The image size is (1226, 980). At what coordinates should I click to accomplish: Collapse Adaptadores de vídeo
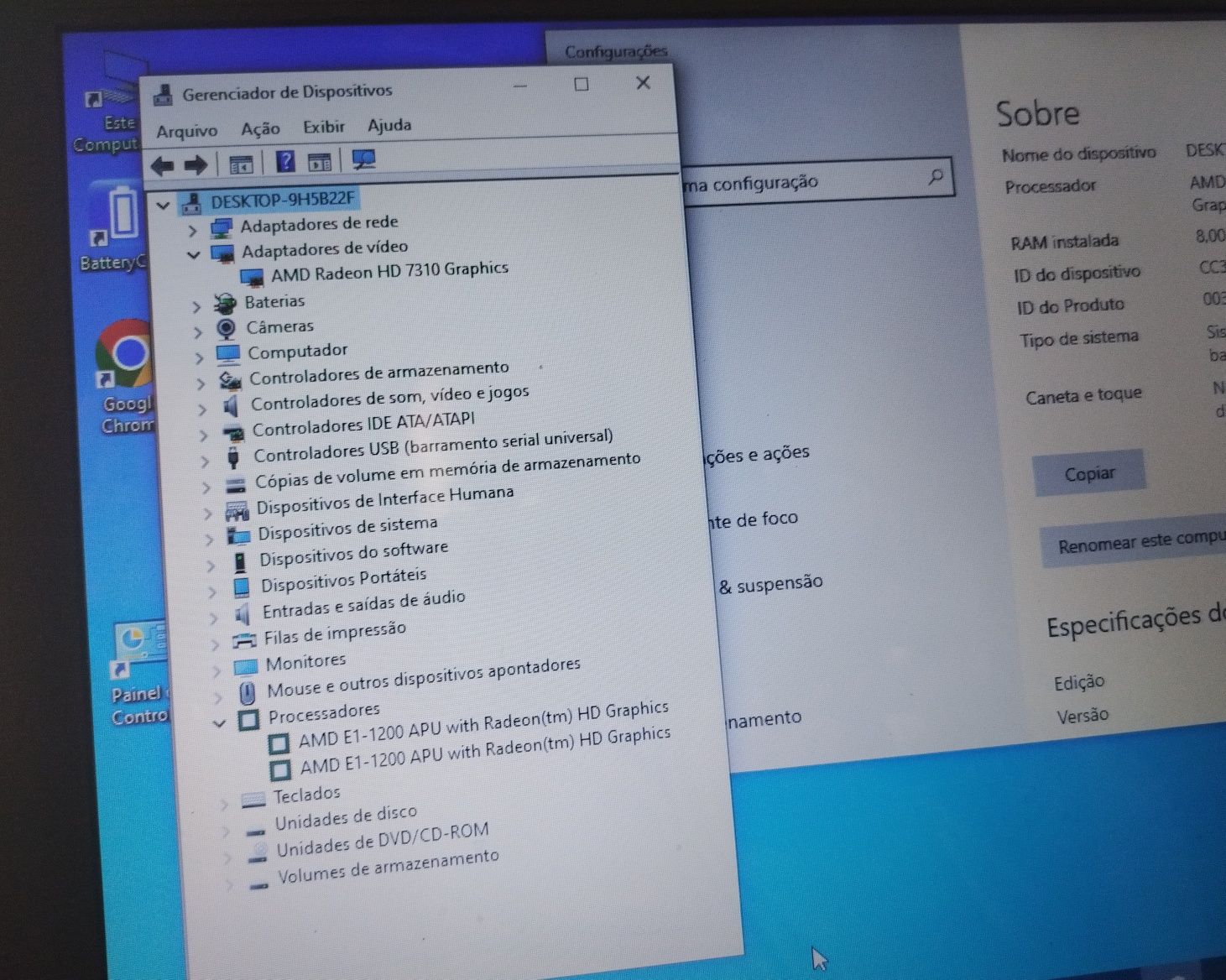pos(193,253)
